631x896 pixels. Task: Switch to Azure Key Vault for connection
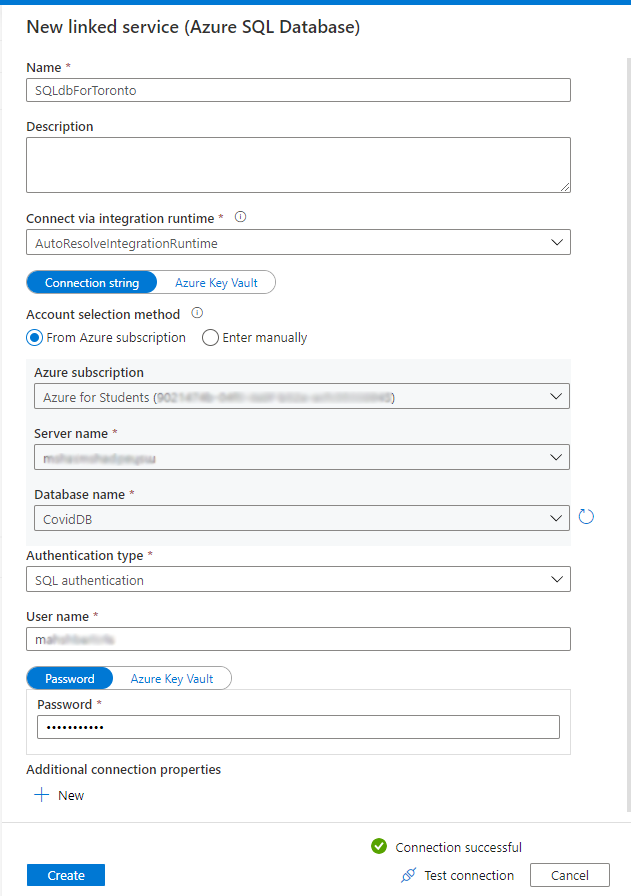click(x=216, y=283)
